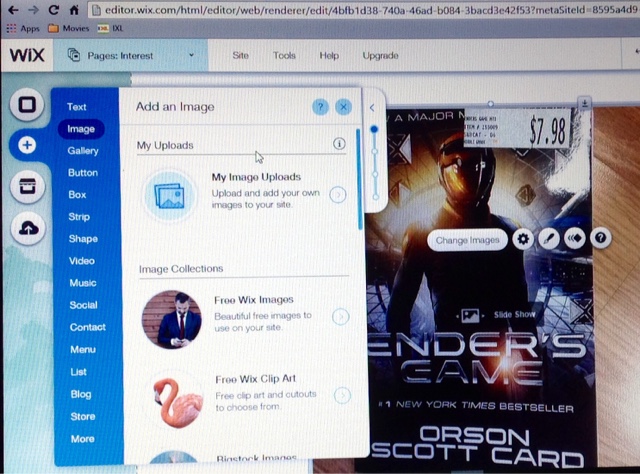This screenshot has width=640, height=474.
Task: Click the browser forward arrow
Action: coord(33,9)
